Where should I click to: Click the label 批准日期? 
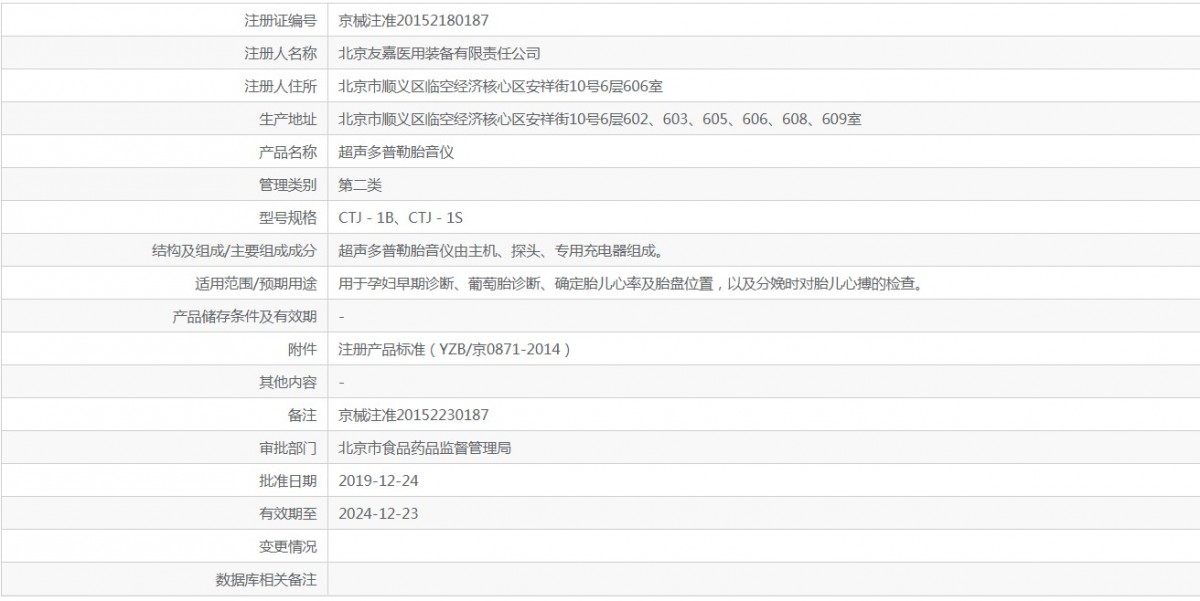[x=288, y=482]
